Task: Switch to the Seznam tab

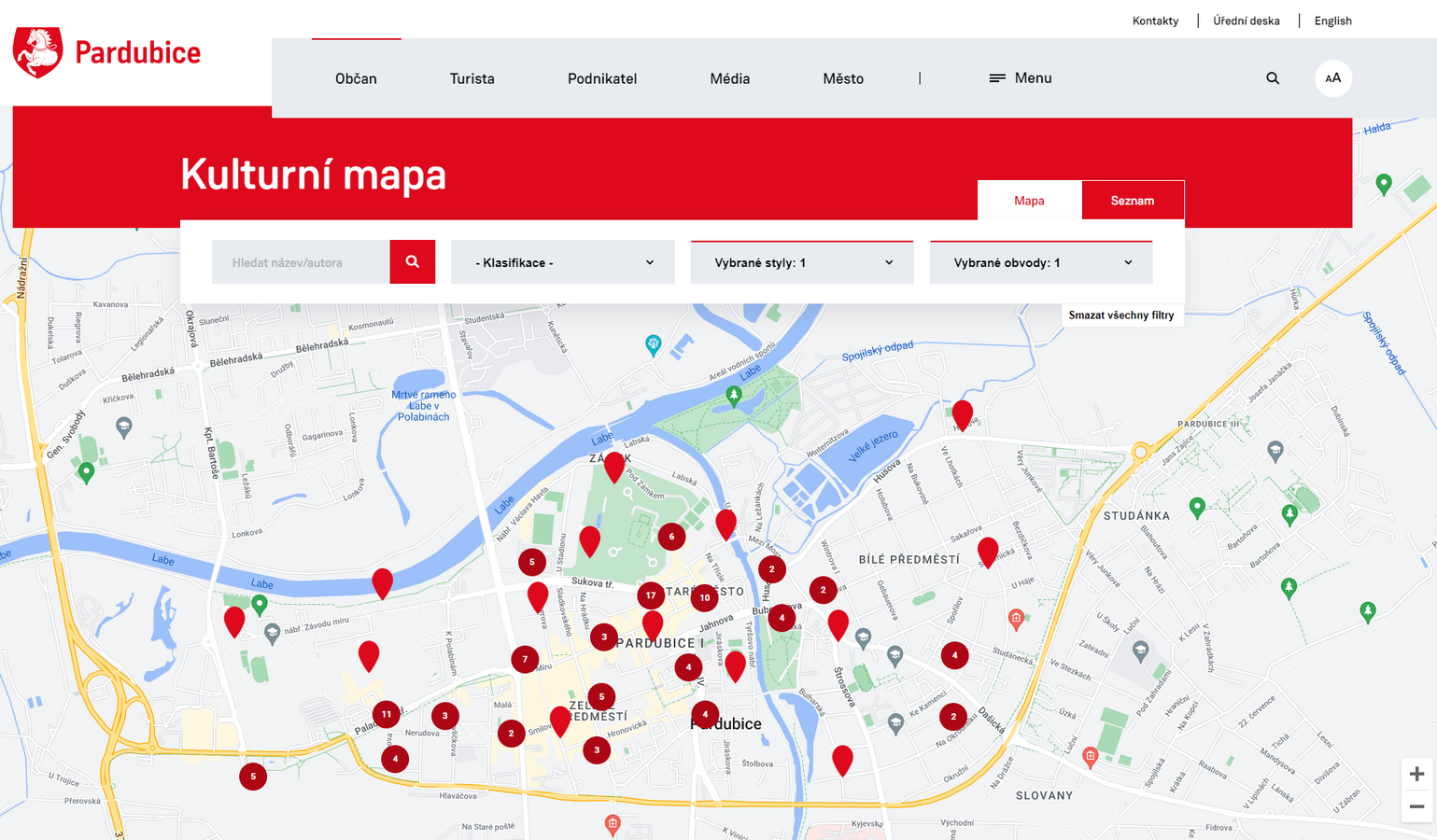Action: point(1132,201)
